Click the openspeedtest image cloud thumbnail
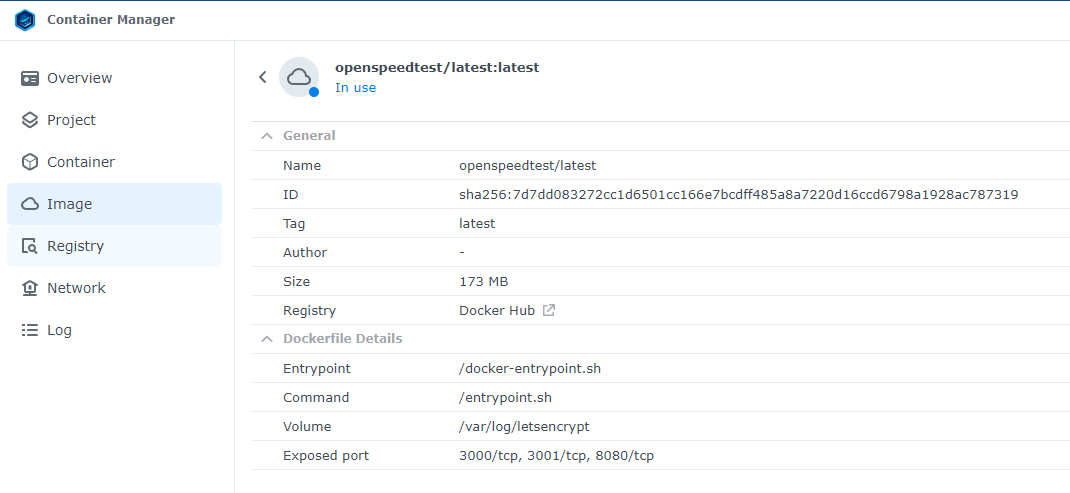The width and height of the screenshot is (1070, 493). [298, 77]
